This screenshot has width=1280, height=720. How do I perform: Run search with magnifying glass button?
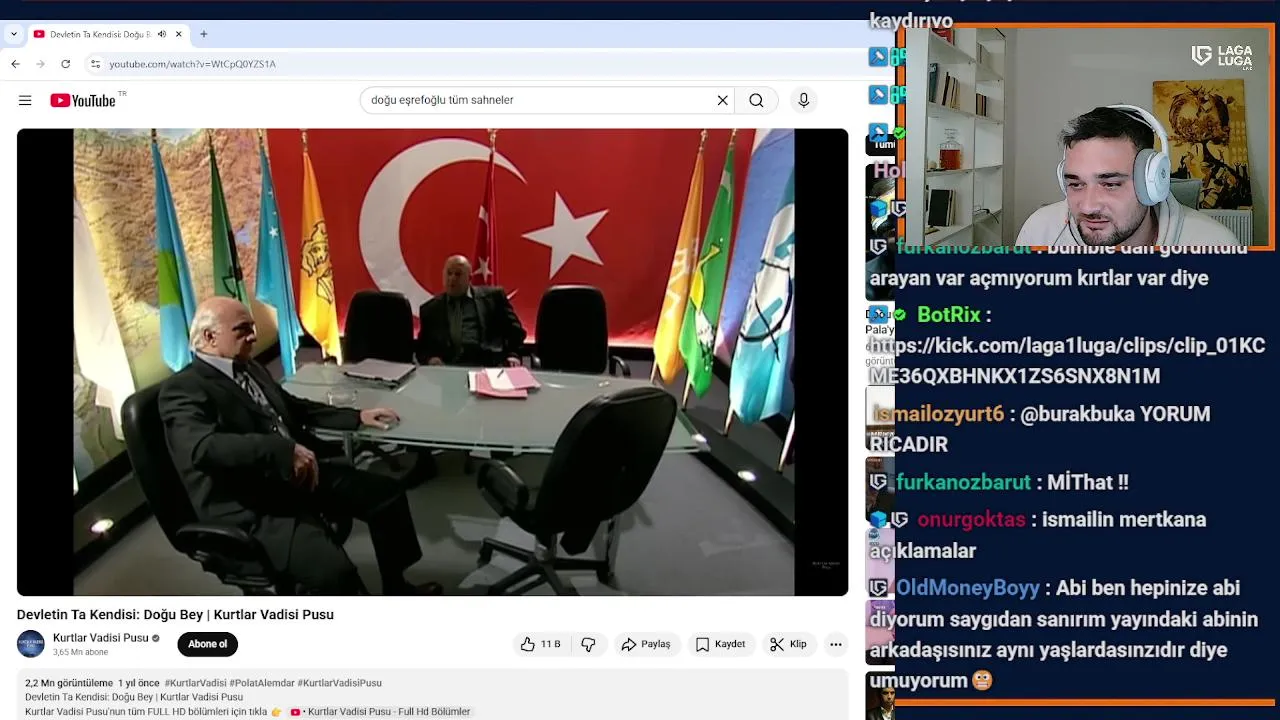[756, 100]
